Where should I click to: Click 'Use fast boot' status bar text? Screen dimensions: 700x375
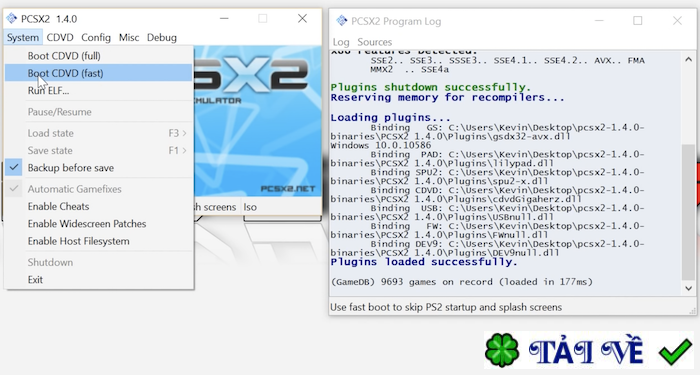[446, 307]
